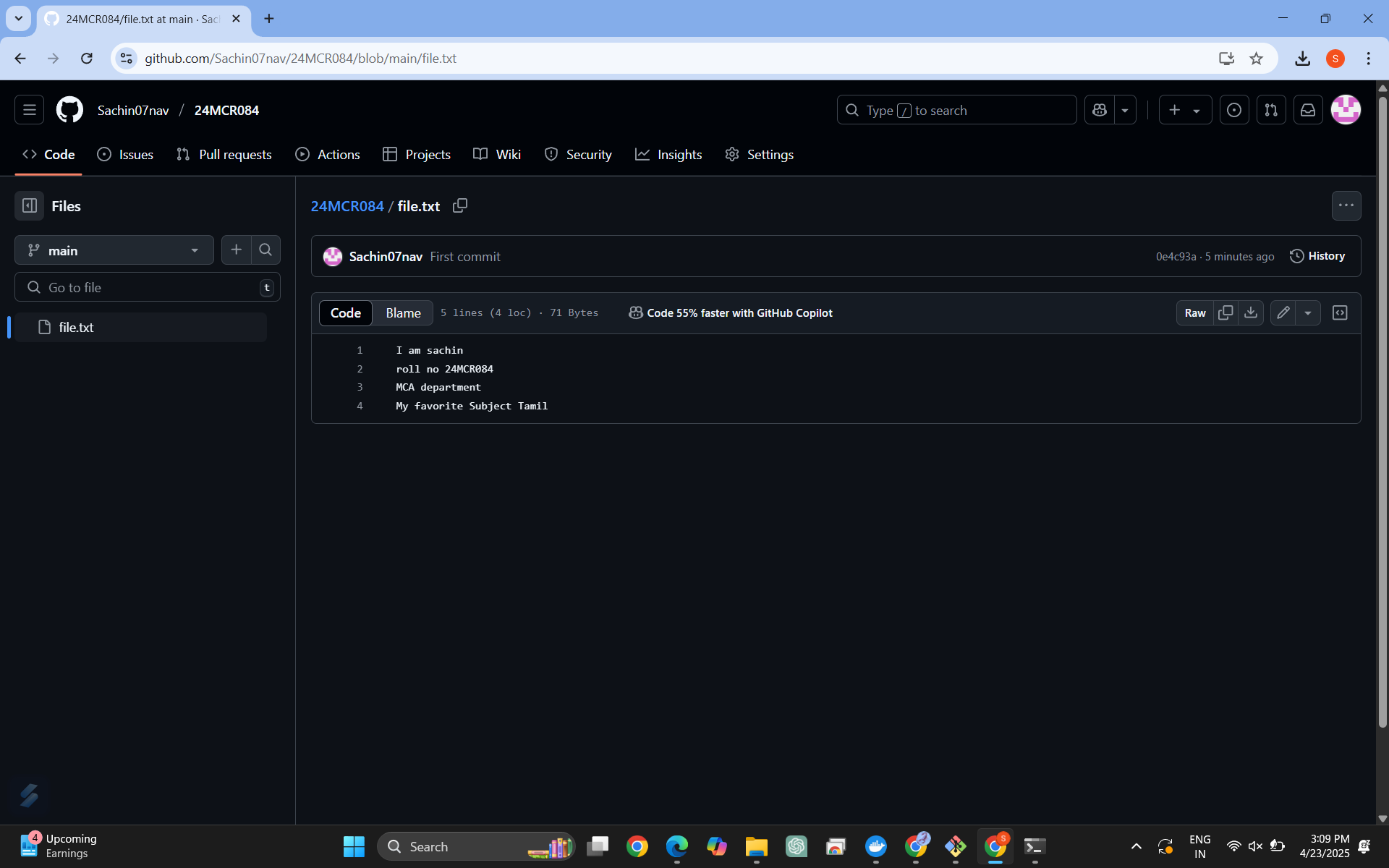Open the GitHub global navigation menu
The width and height of the screenshot is (1389, 868).
tap(30, 110)
